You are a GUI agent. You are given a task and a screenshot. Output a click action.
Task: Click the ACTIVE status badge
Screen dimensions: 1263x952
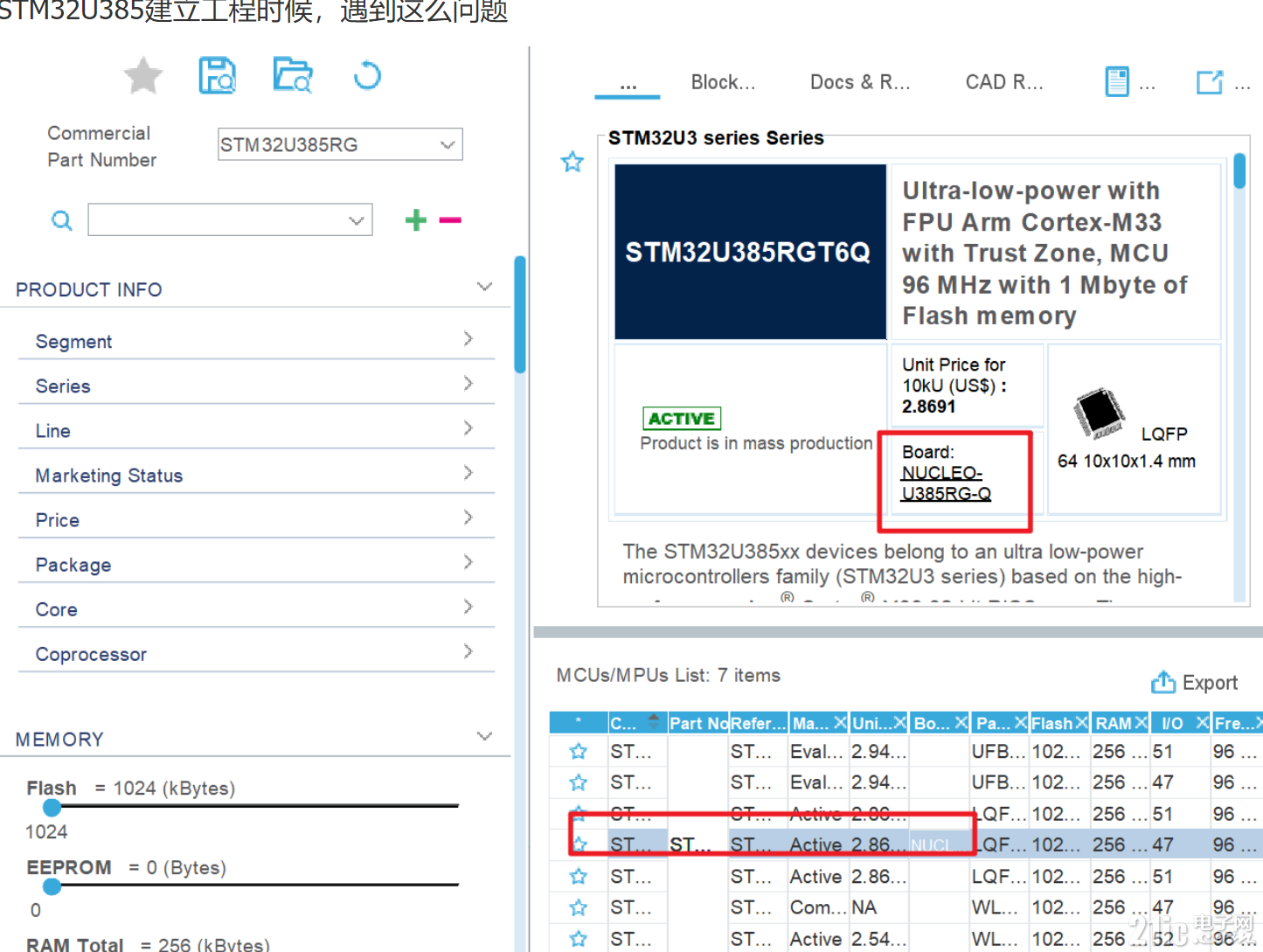(x=682, y=419)
